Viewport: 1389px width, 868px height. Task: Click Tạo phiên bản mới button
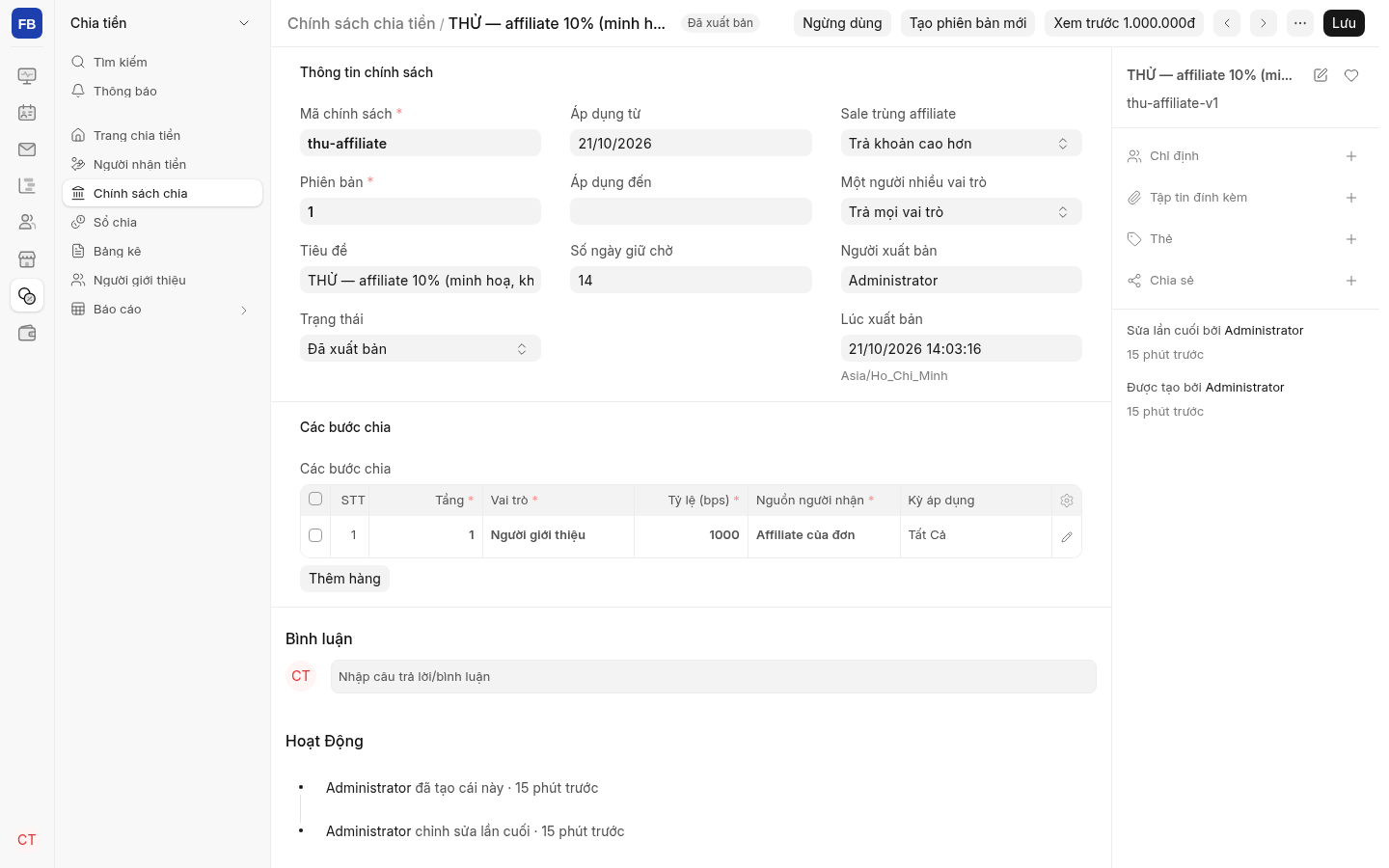pos(967,23)
